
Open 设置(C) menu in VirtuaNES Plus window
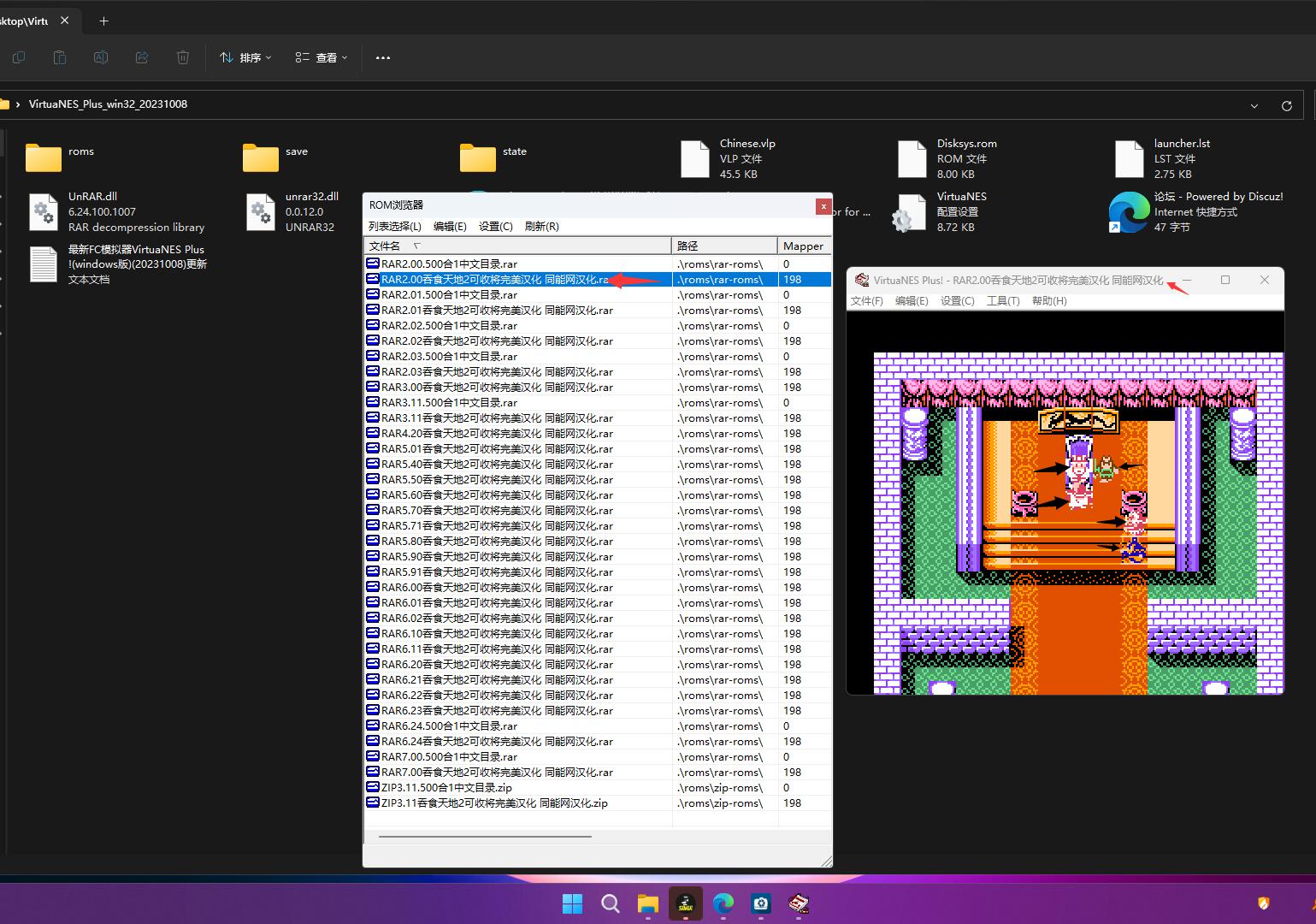[x=957, y=300]
